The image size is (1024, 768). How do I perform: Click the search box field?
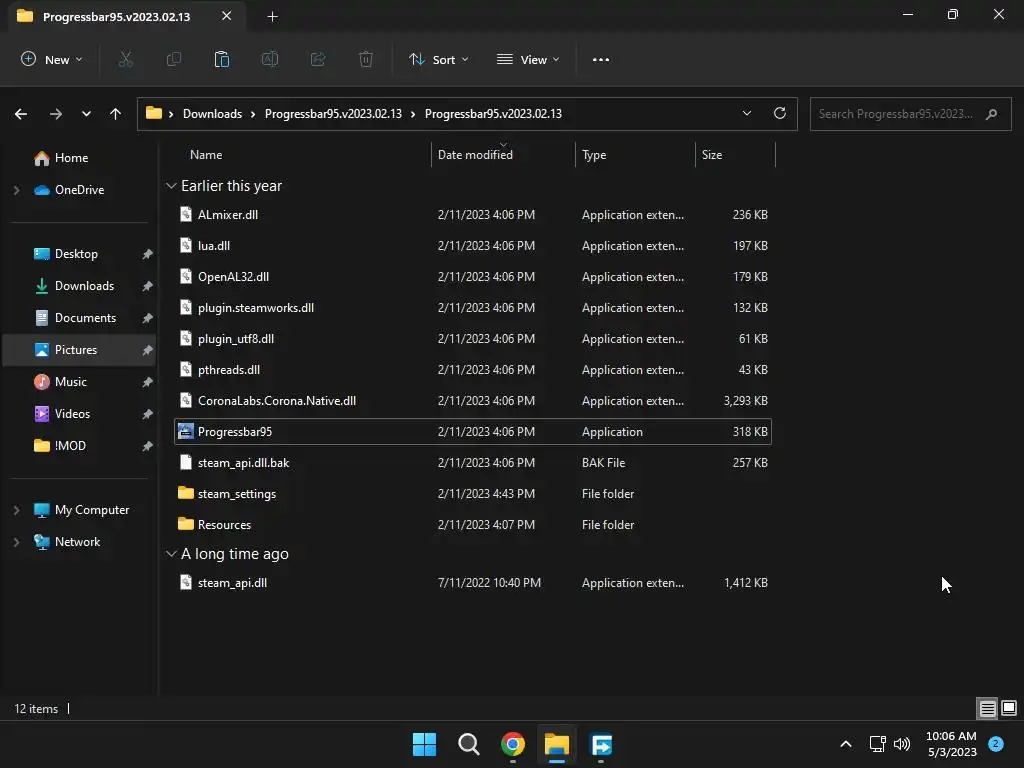pos(910,114)
